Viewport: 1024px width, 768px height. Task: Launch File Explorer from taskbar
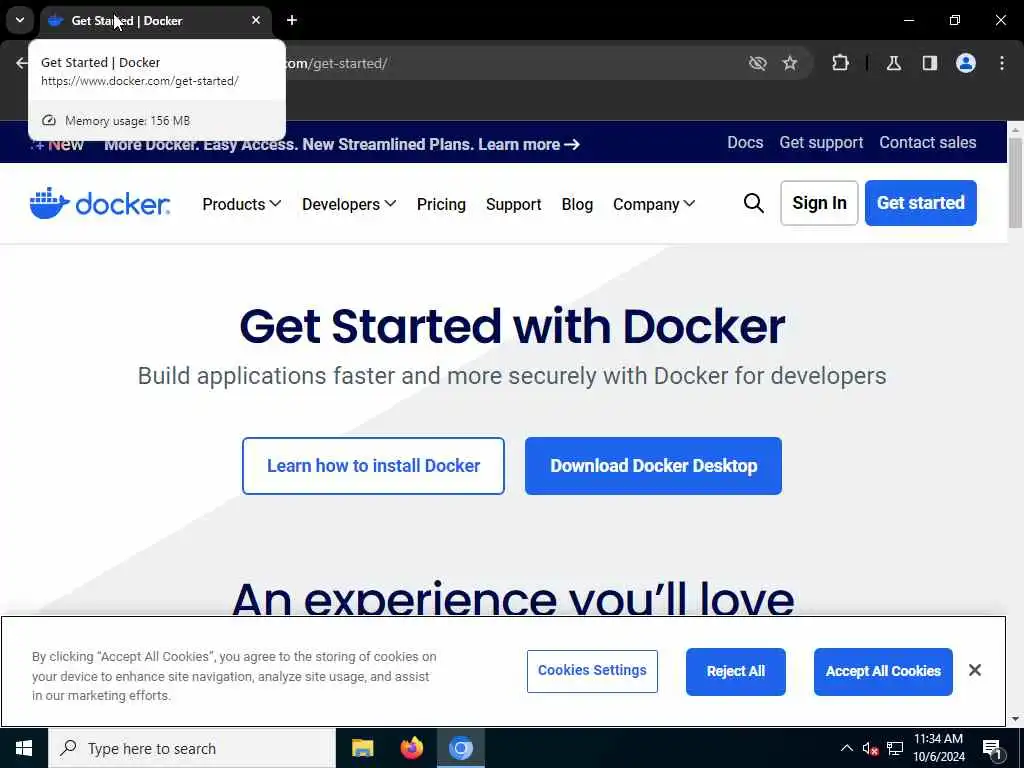click(362, 748)
